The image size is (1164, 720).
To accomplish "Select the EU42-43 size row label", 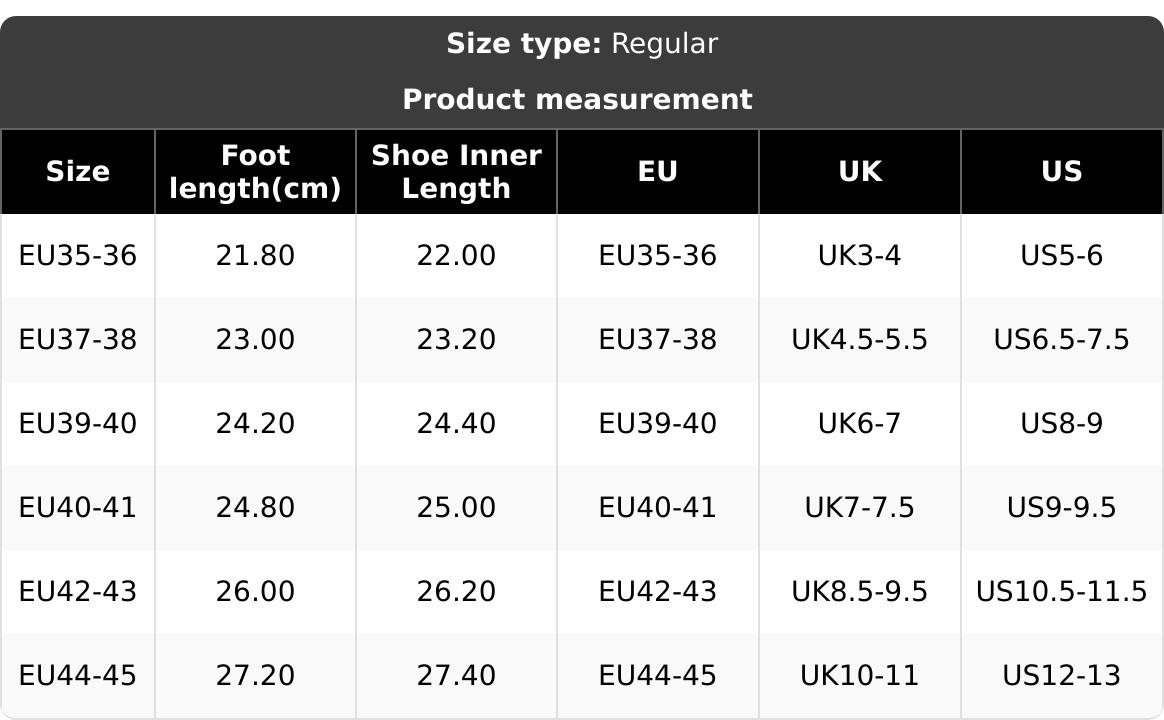I will click(78, 592).
